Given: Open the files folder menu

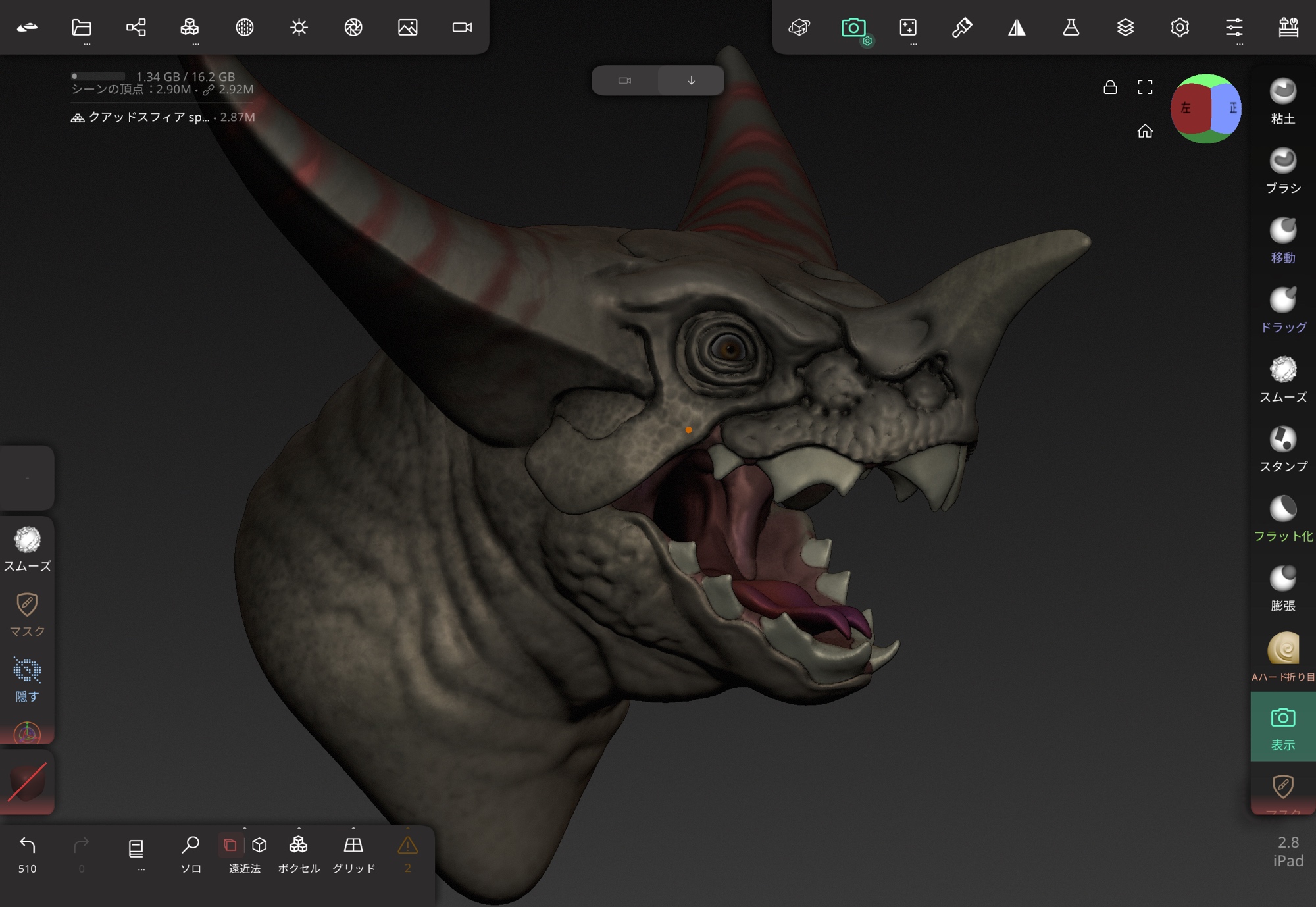Looking at the screenshot, I should click(82, 28).
